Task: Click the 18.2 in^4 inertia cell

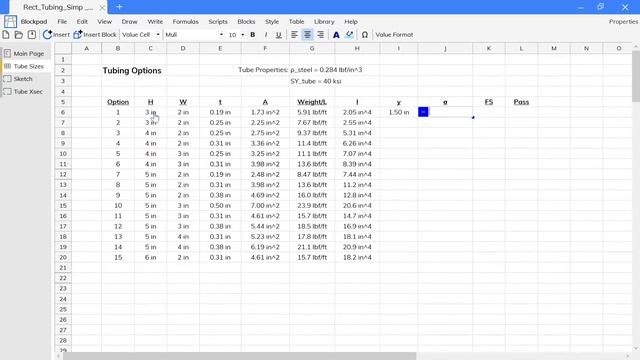Action: coord(357,258)
